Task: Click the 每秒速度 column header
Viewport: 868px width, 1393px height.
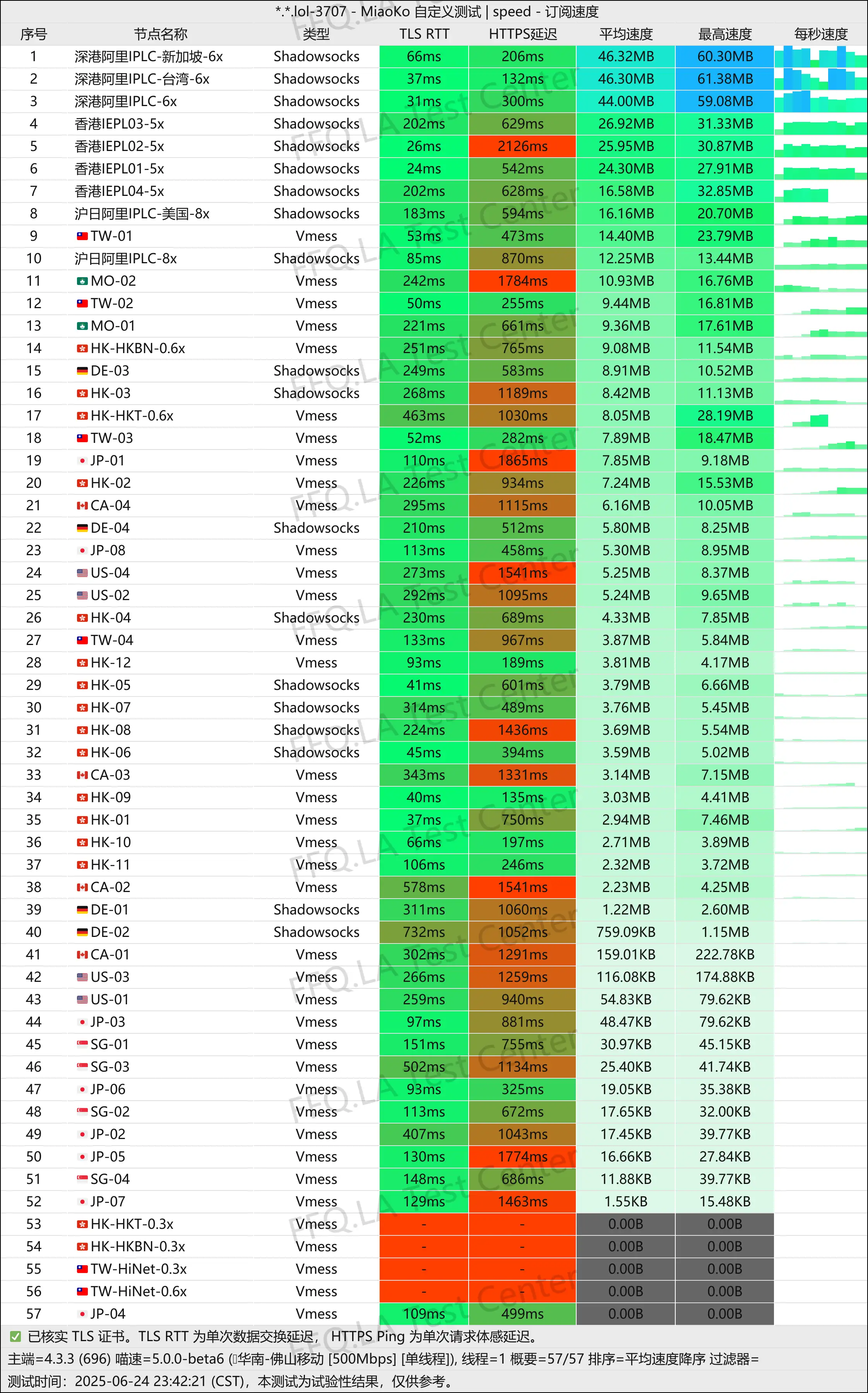Action: click(821, 34)
